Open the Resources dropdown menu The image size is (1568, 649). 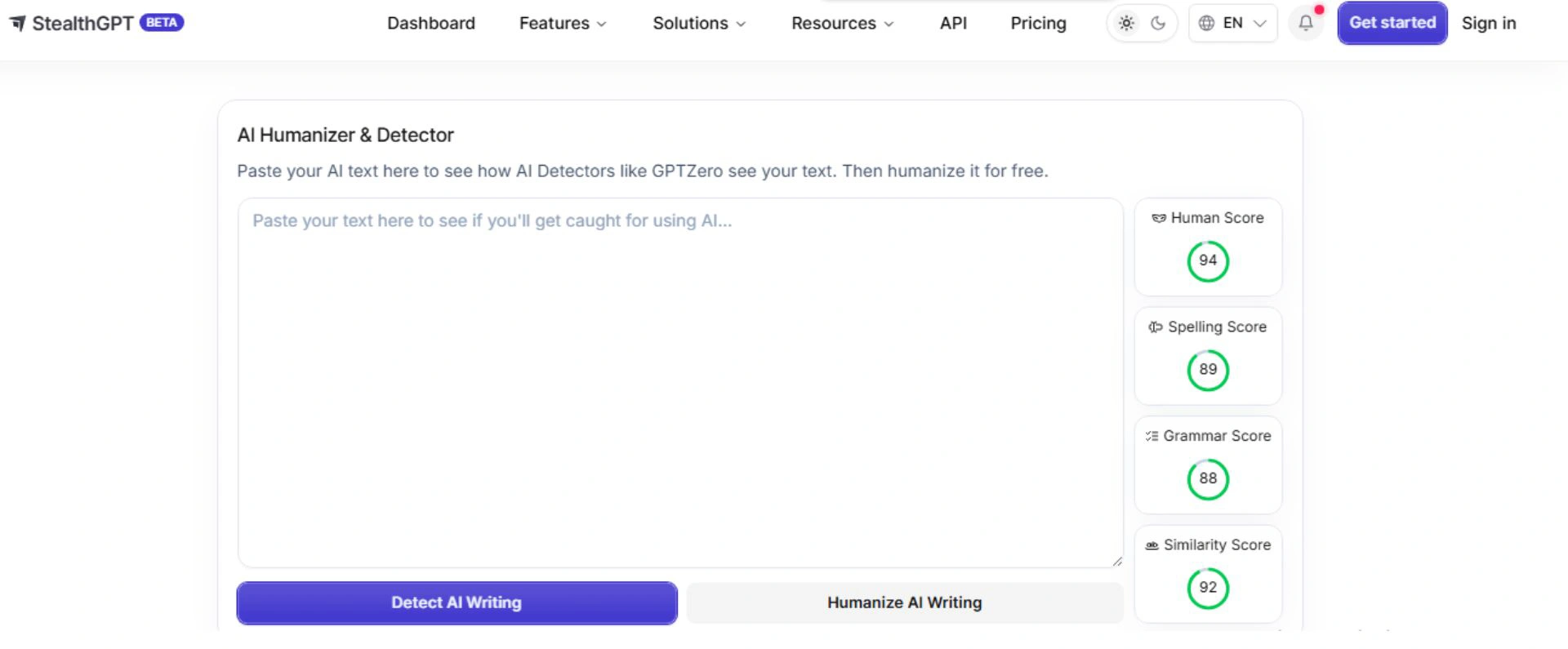click(841, 23)
